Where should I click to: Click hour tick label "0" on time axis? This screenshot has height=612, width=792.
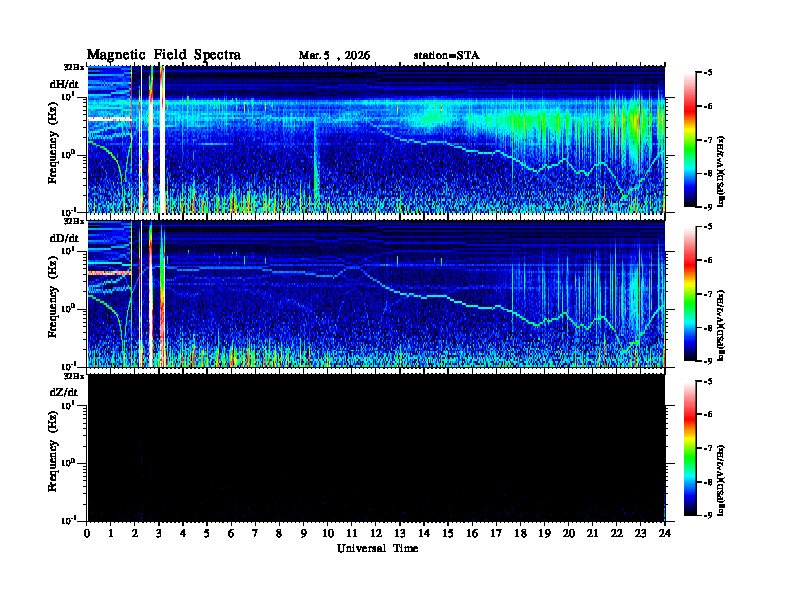87,534
